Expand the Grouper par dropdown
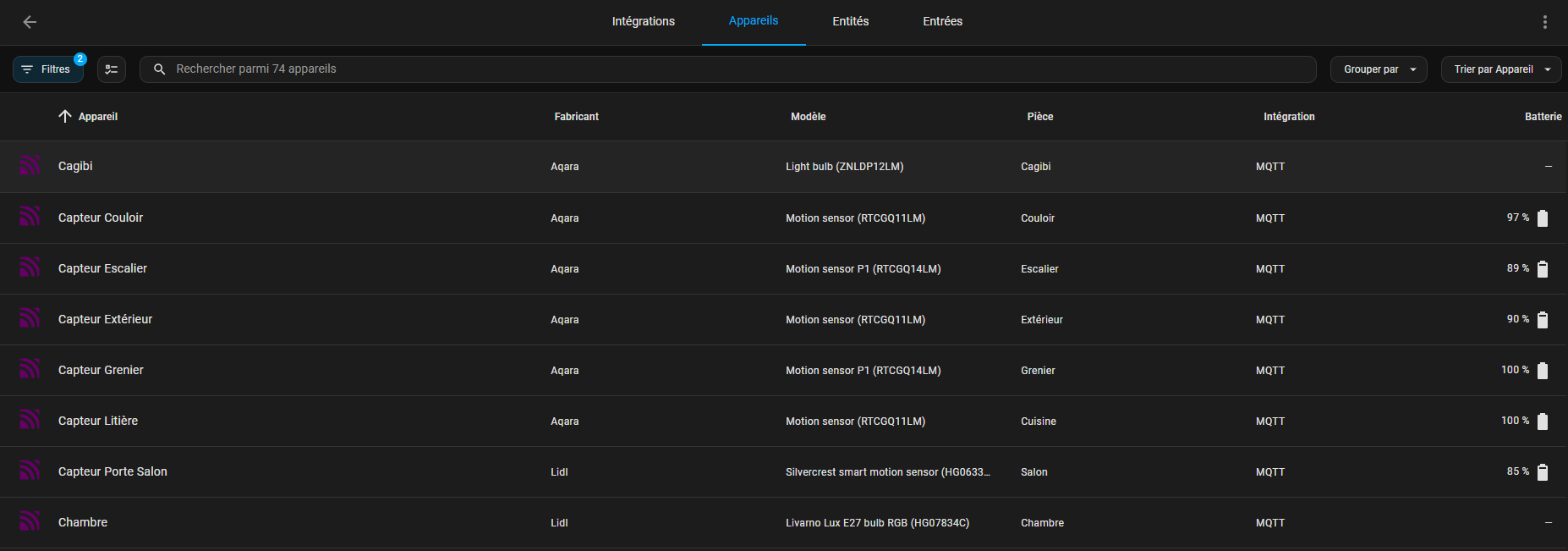1568x551 pixels. pos(1379,69)
